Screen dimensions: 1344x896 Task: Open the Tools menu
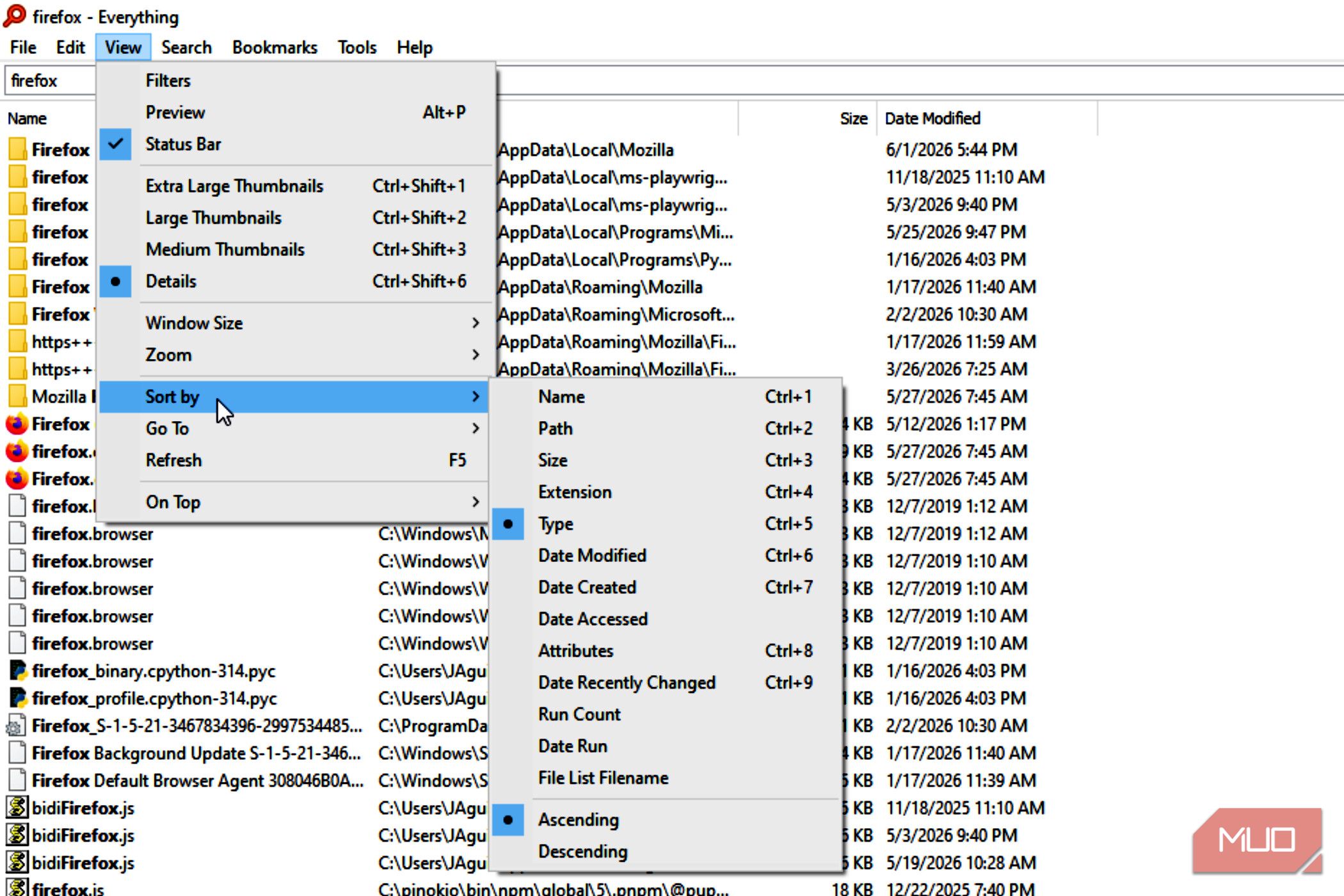[x=357, y=47]
